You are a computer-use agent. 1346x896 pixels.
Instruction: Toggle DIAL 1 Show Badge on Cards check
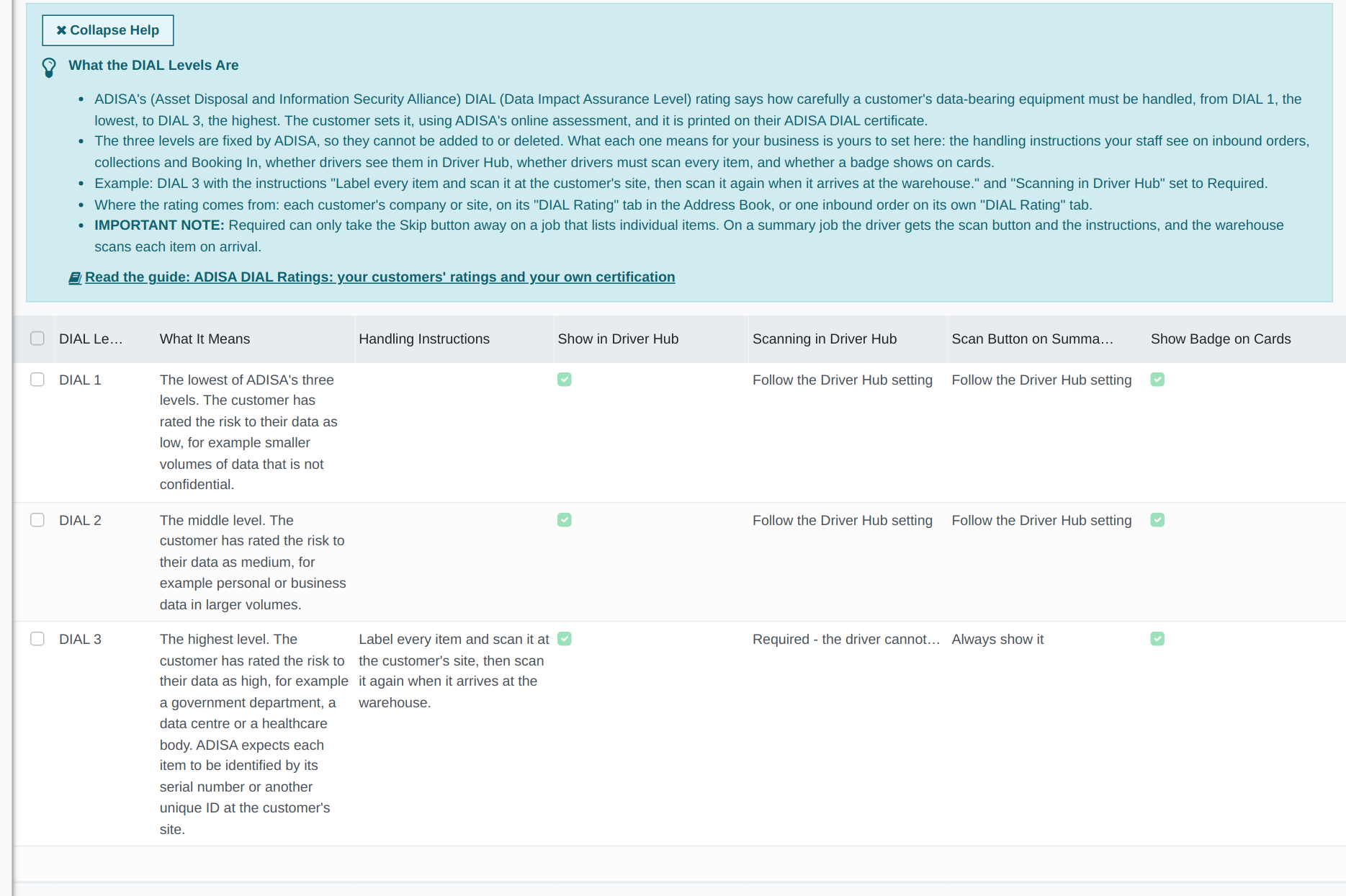click(1157, 380)
